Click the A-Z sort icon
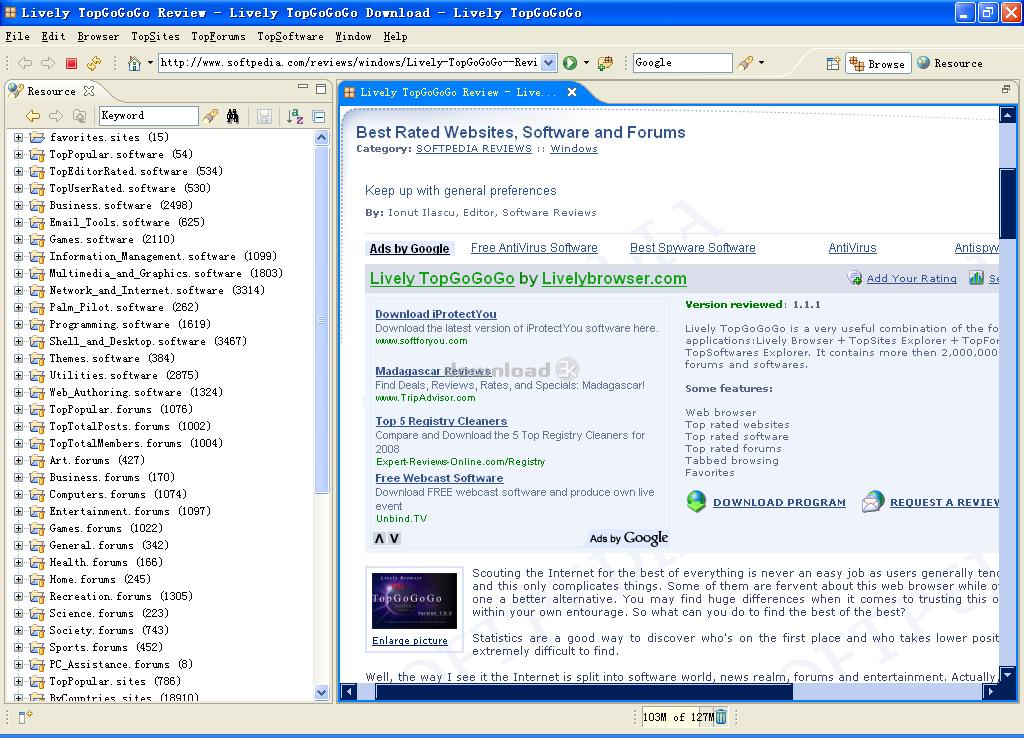This screenshot has height=738, width=1024. [295, 116]
